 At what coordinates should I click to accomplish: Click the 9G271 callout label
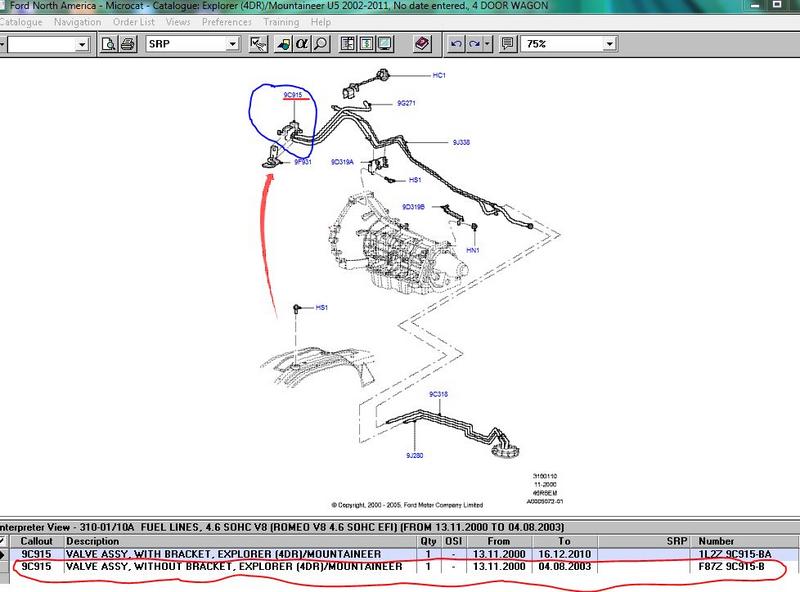click(406, 103)
